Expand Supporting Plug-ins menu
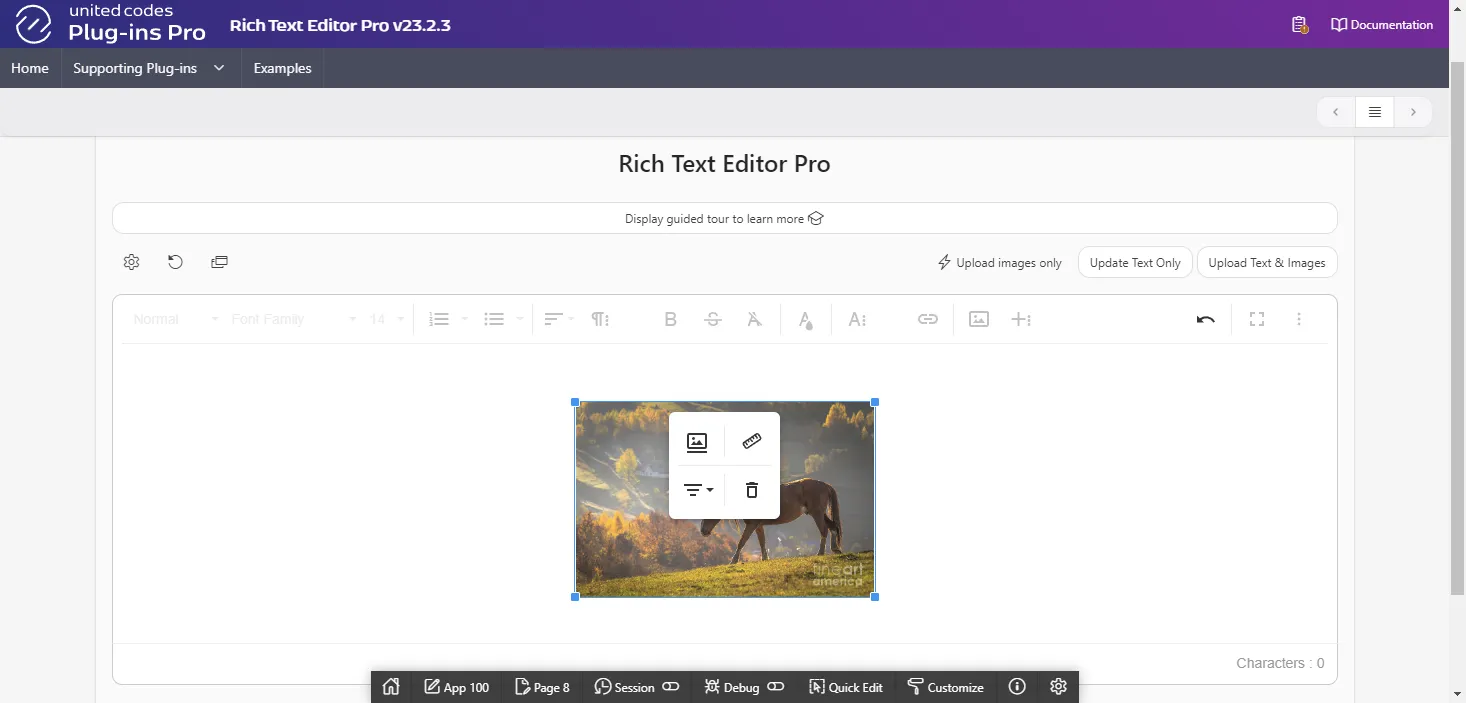 pos(149,68)
